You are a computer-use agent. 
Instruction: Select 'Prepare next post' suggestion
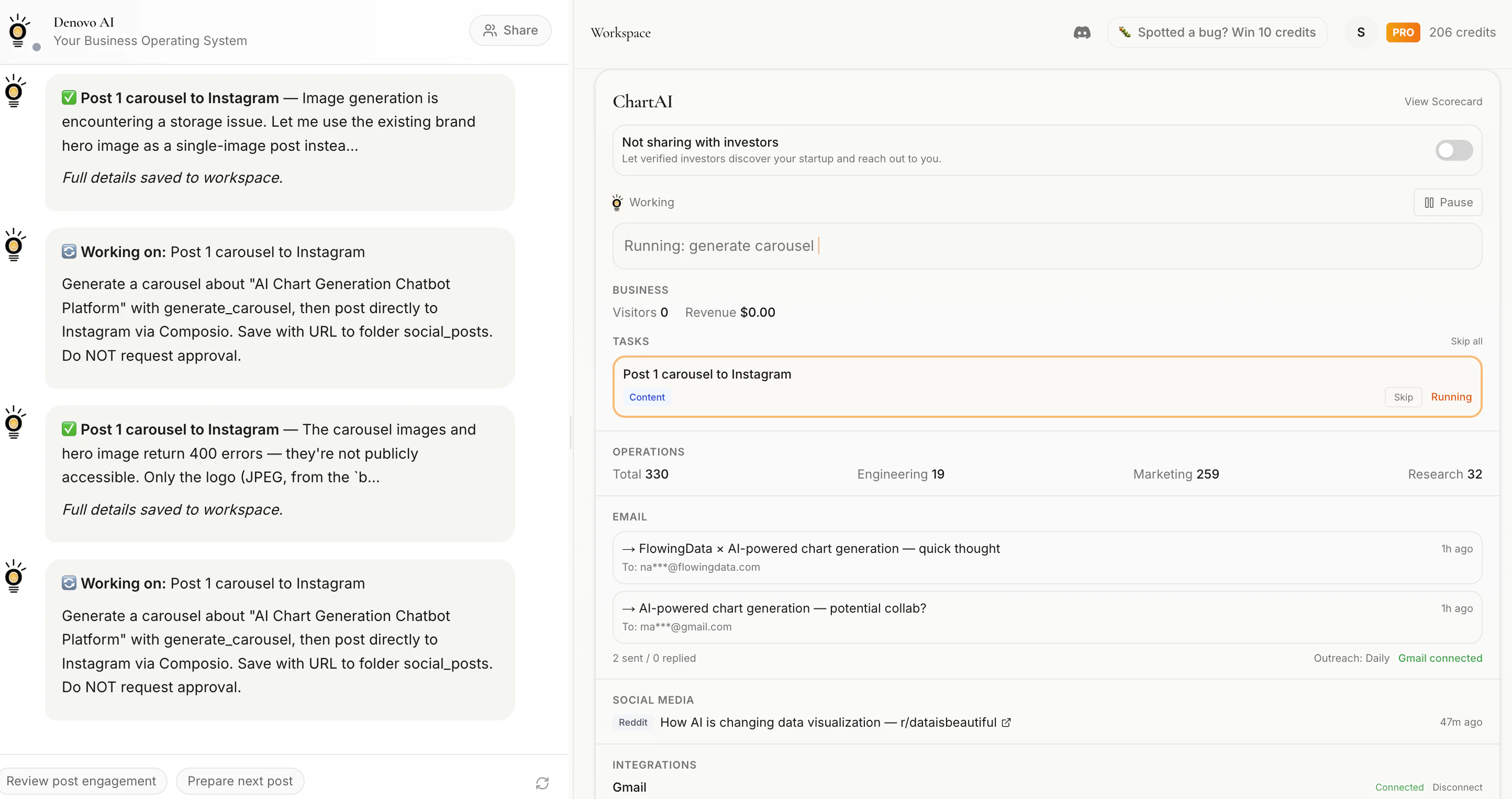240,781
